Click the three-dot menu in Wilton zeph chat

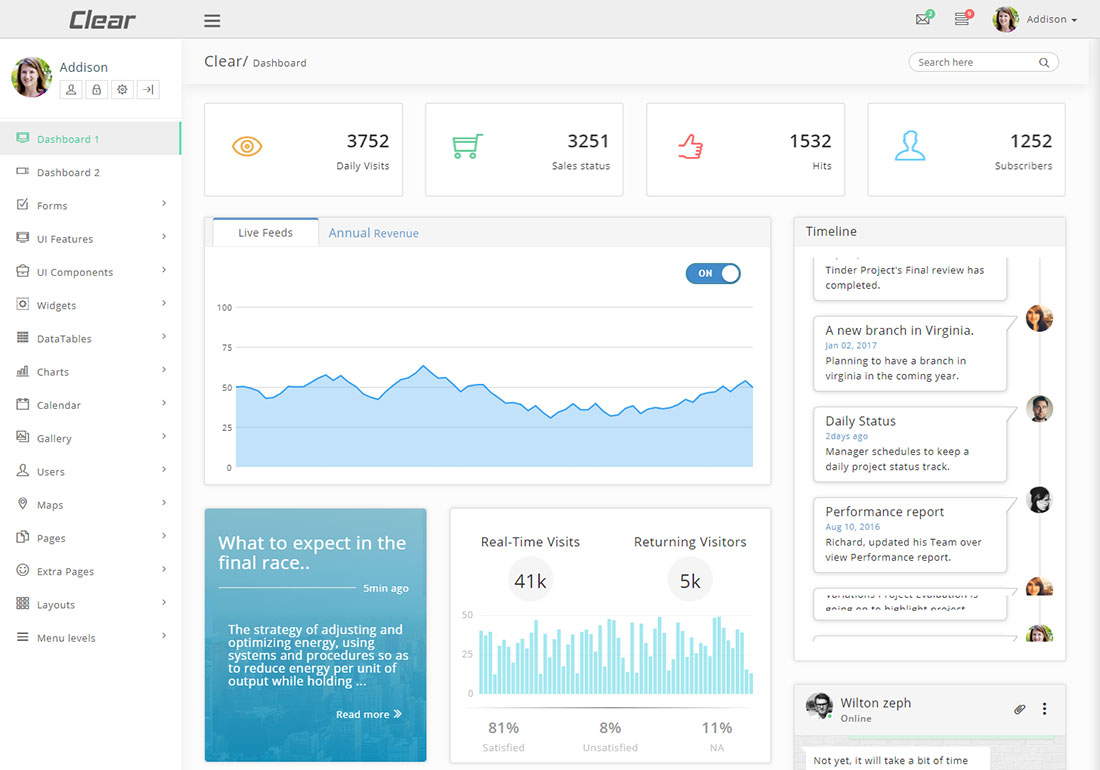[x=1045, y=708]
